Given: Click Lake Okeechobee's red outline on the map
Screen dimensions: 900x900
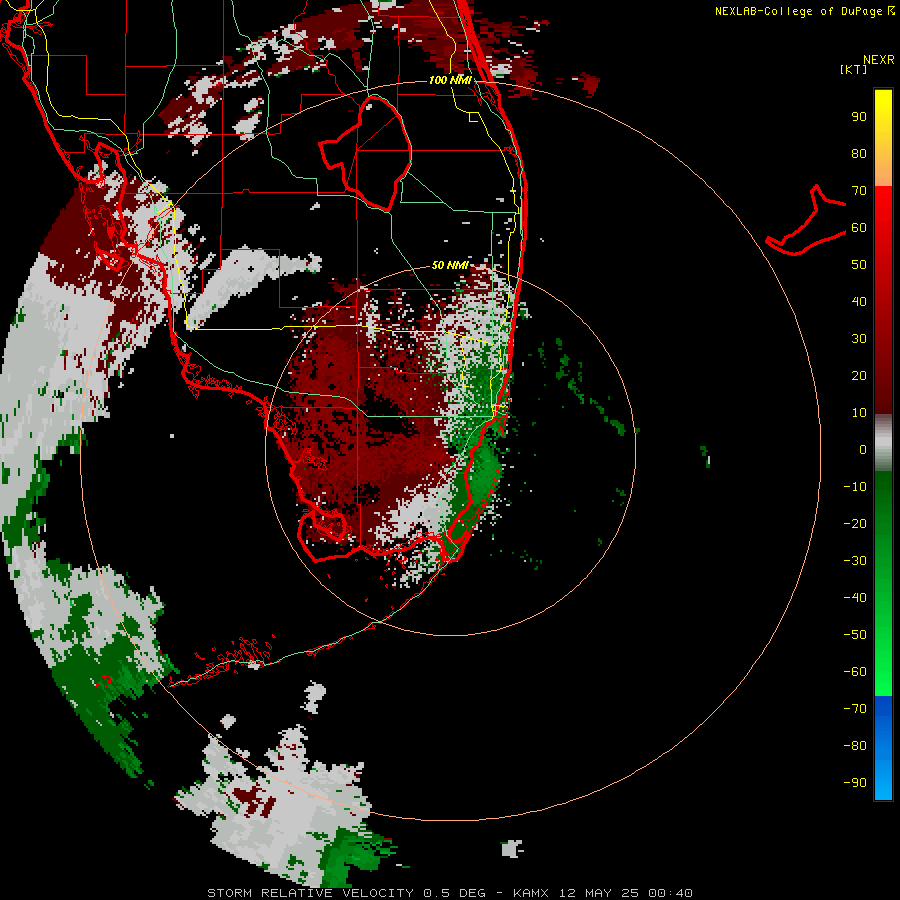Looking at the screenshot, I should pyautogui.click(x=365, y=153).
